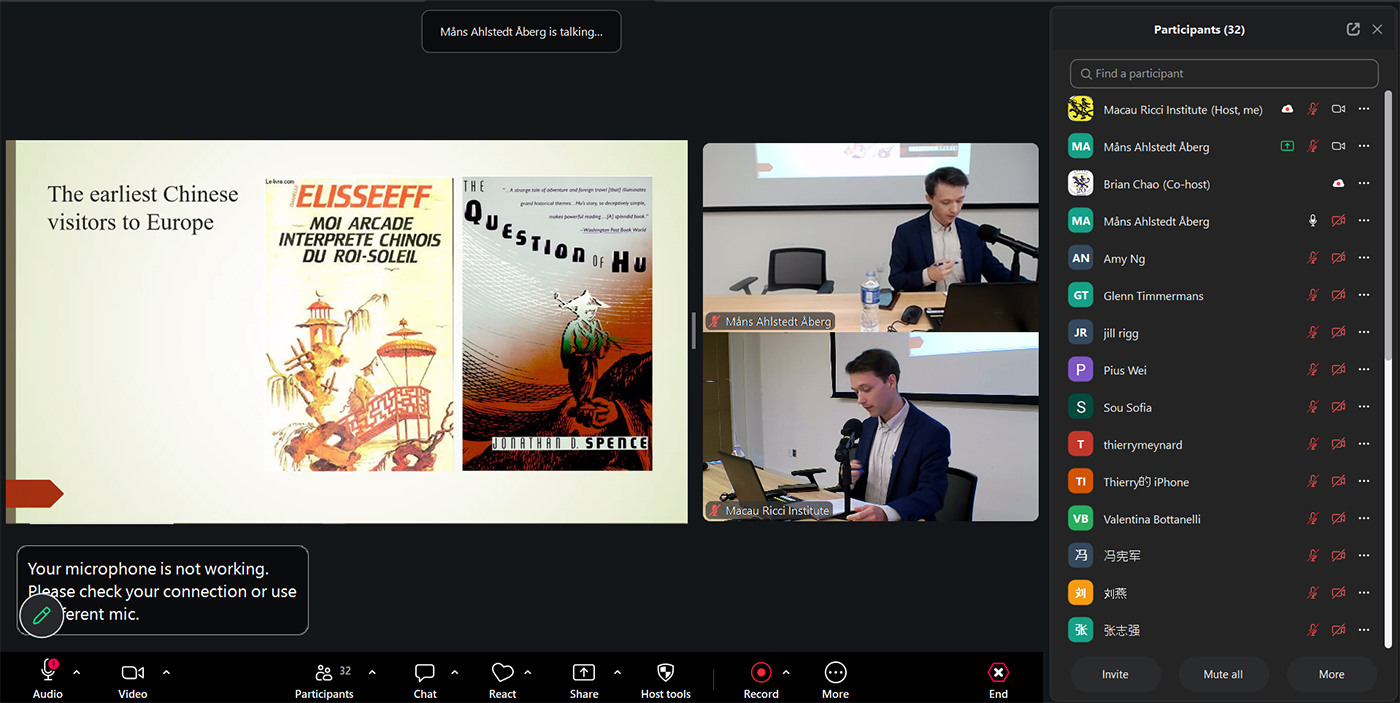The height and width of the screenshot is (703, 1400).
Task: Toggle the muted mic for 张志强
Action: coord(1313,630)
